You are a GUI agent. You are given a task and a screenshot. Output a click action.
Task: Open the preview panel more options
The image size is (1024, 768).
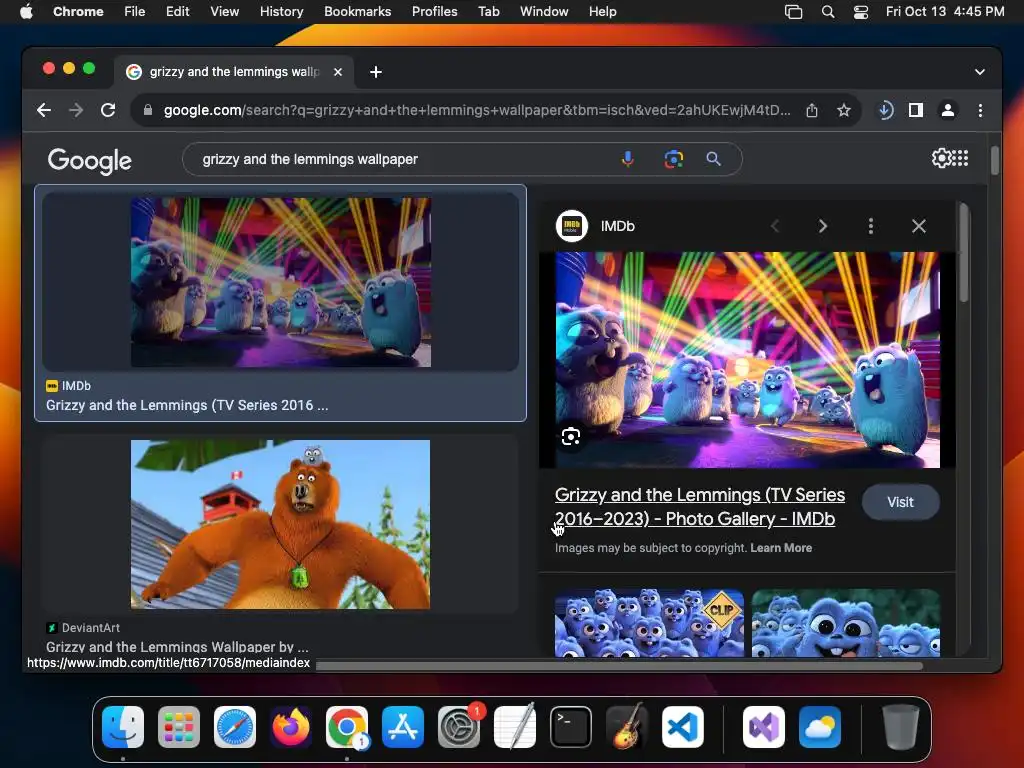click(x=871, y=226)
